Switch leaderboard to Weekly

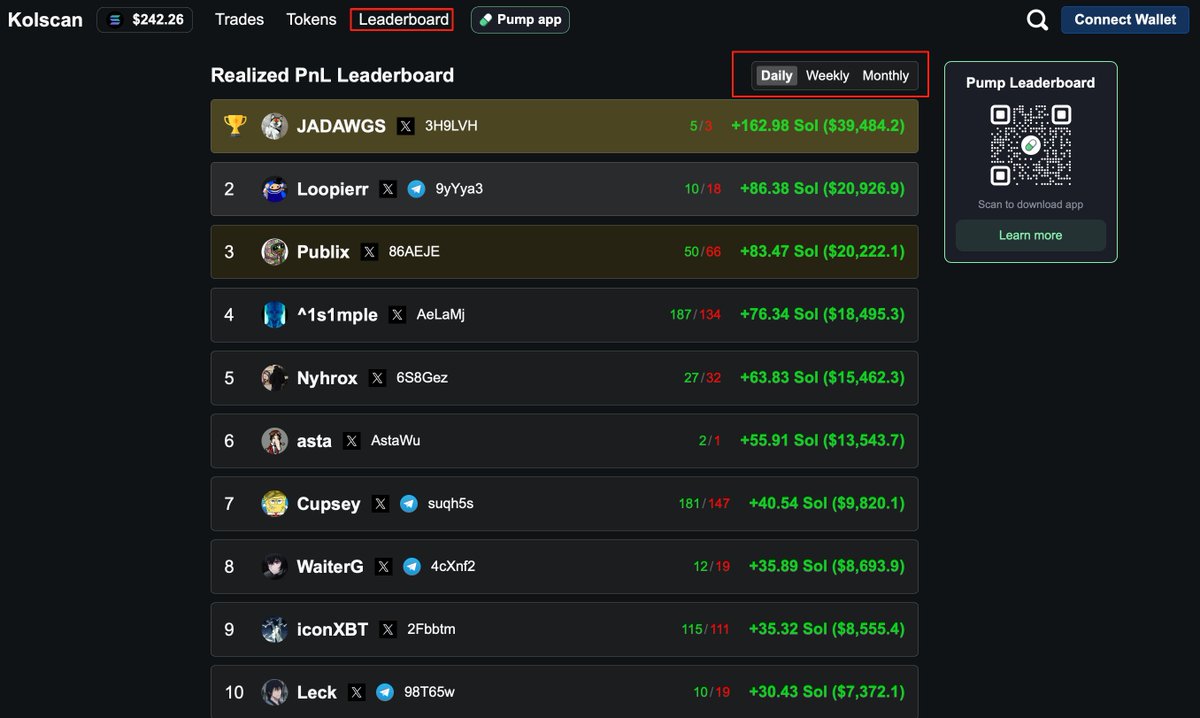[827, 76]
